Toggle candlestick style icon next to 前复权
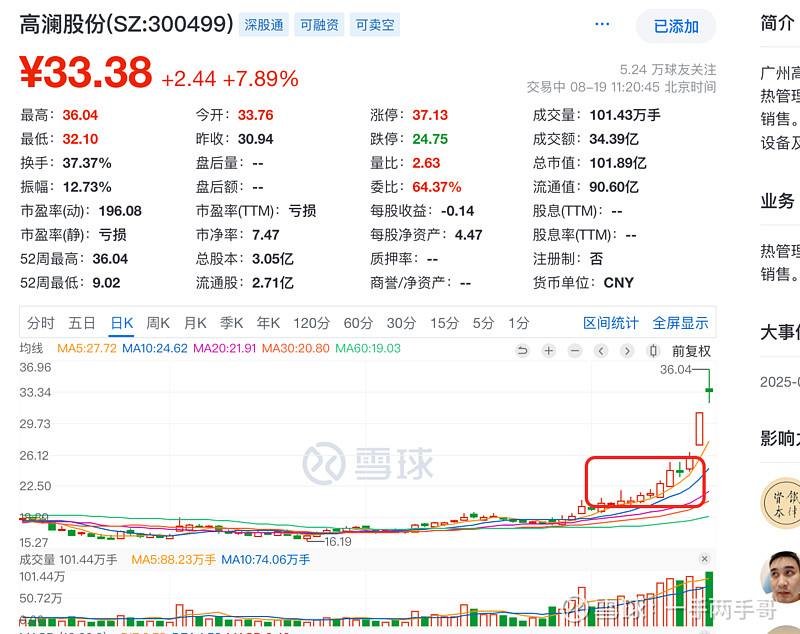 [x=654, y=351]
